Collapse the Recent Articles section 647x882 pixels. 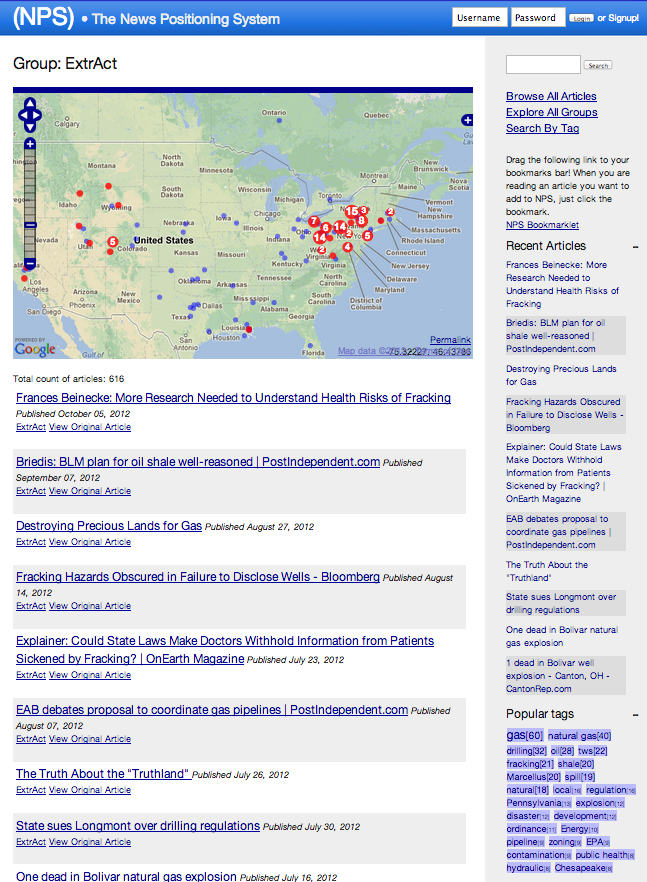tap(635, 247)
